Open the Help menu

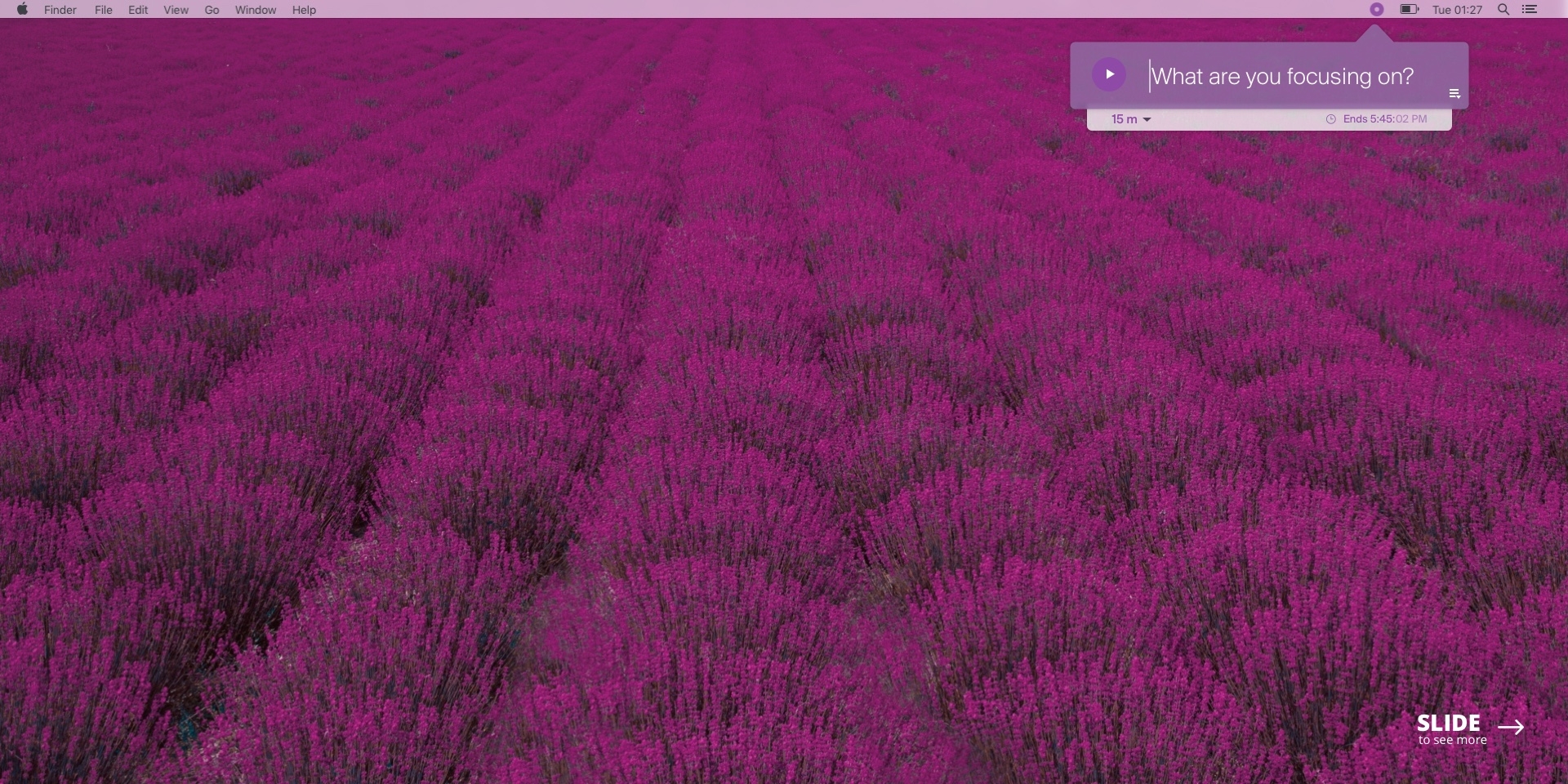coord(304,10)
